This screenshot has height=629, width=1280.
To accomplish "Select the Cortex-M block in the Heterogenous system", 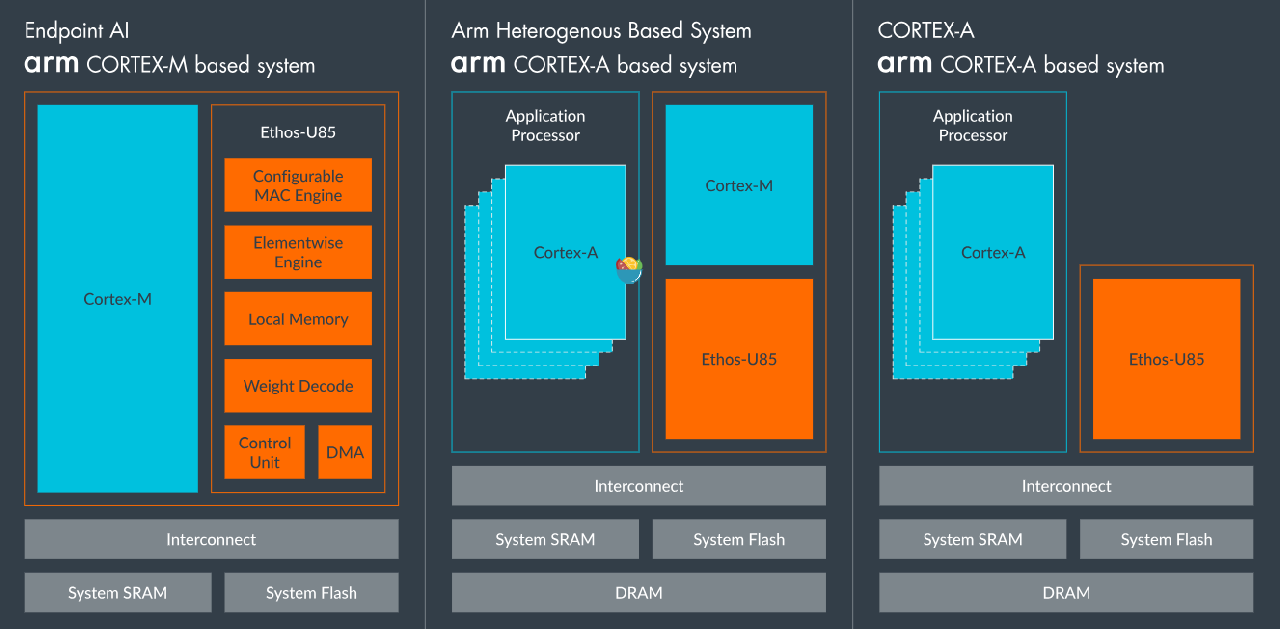I will (x=739, y=185).
